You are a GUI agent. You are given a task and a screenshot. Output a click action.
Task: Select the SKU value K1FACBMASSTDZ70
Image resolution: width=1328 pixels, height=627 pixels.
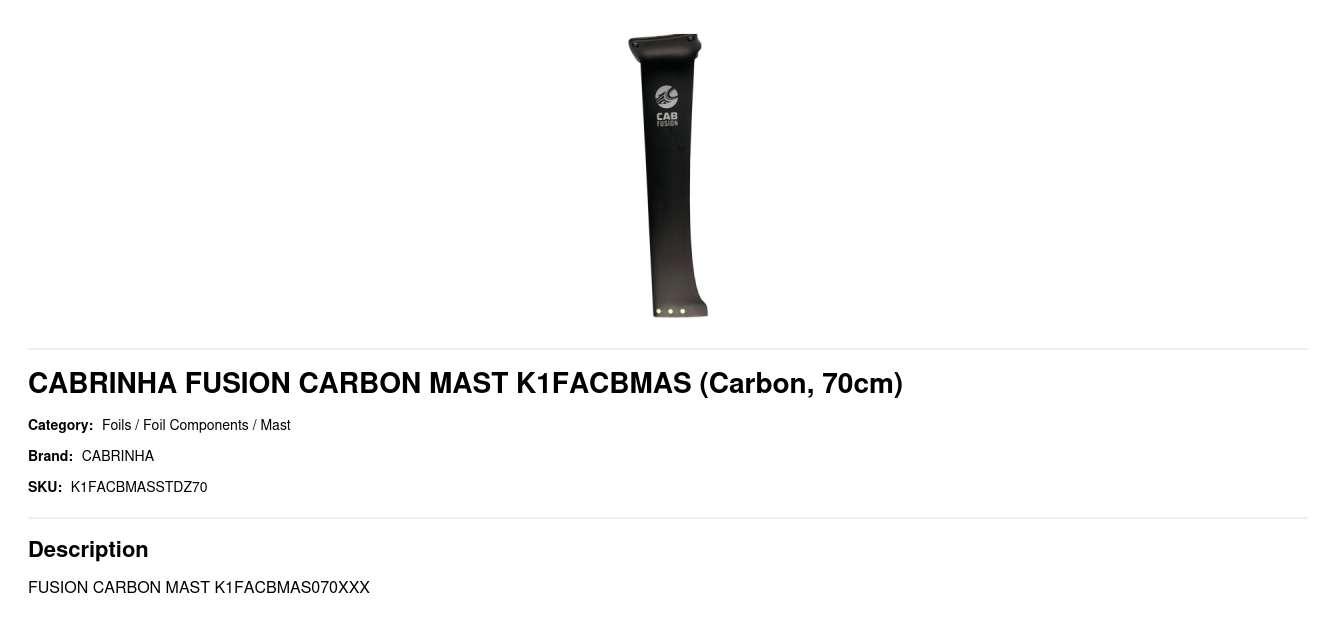tap(139, 487)
